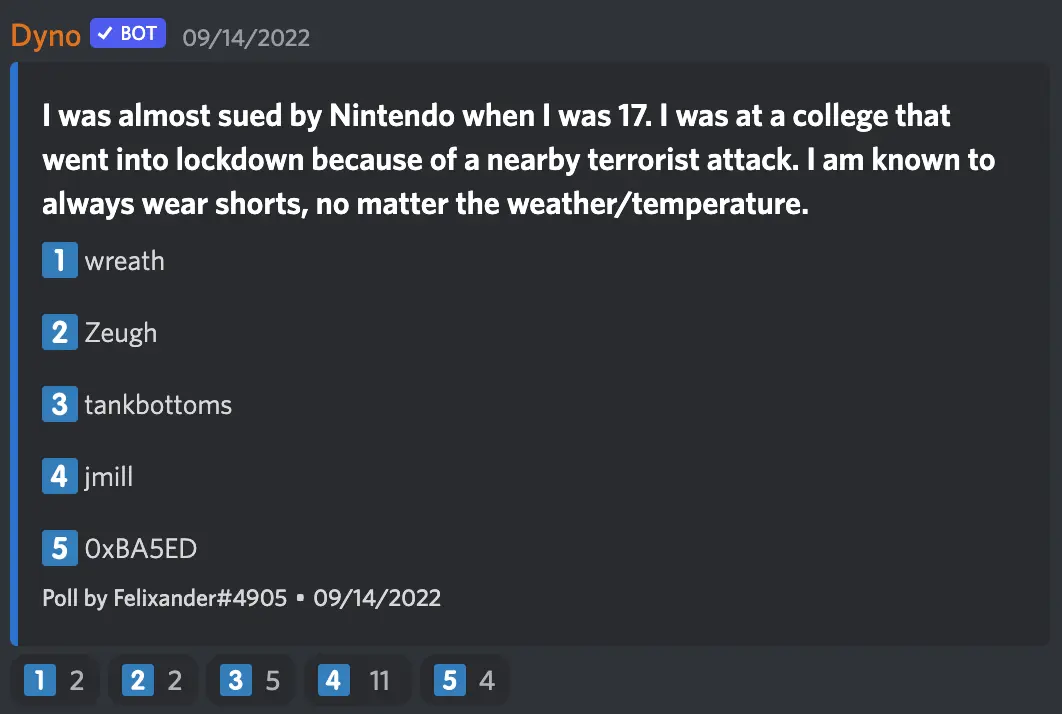Click the number 3 emoji beside tankbottoms
Image resolution: width=1062 pixels, height=714 pixels.
[59, 404]
